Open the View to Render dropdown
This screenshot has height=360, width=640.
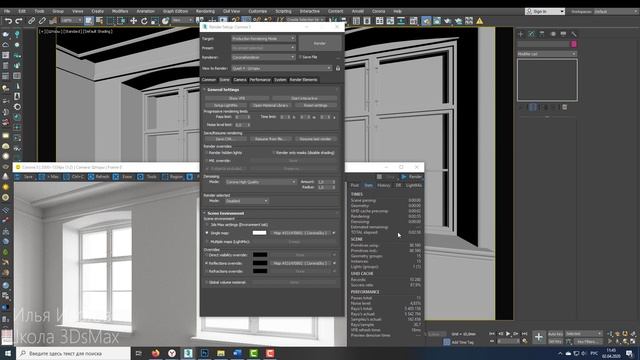coord(282,68)
